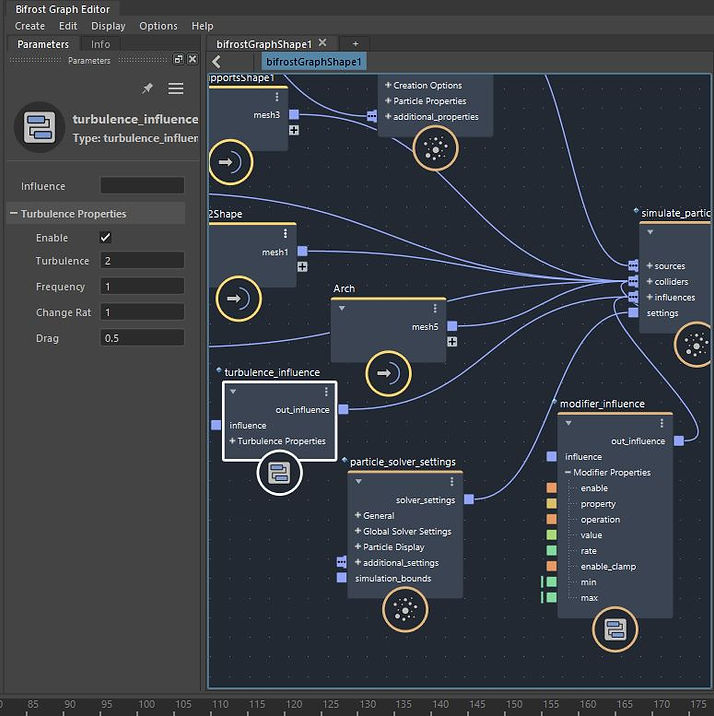Image resolution: width=714 pixels, height=716 pixels.
Task: Click the Turbulence value field
Action: (142, 260)
